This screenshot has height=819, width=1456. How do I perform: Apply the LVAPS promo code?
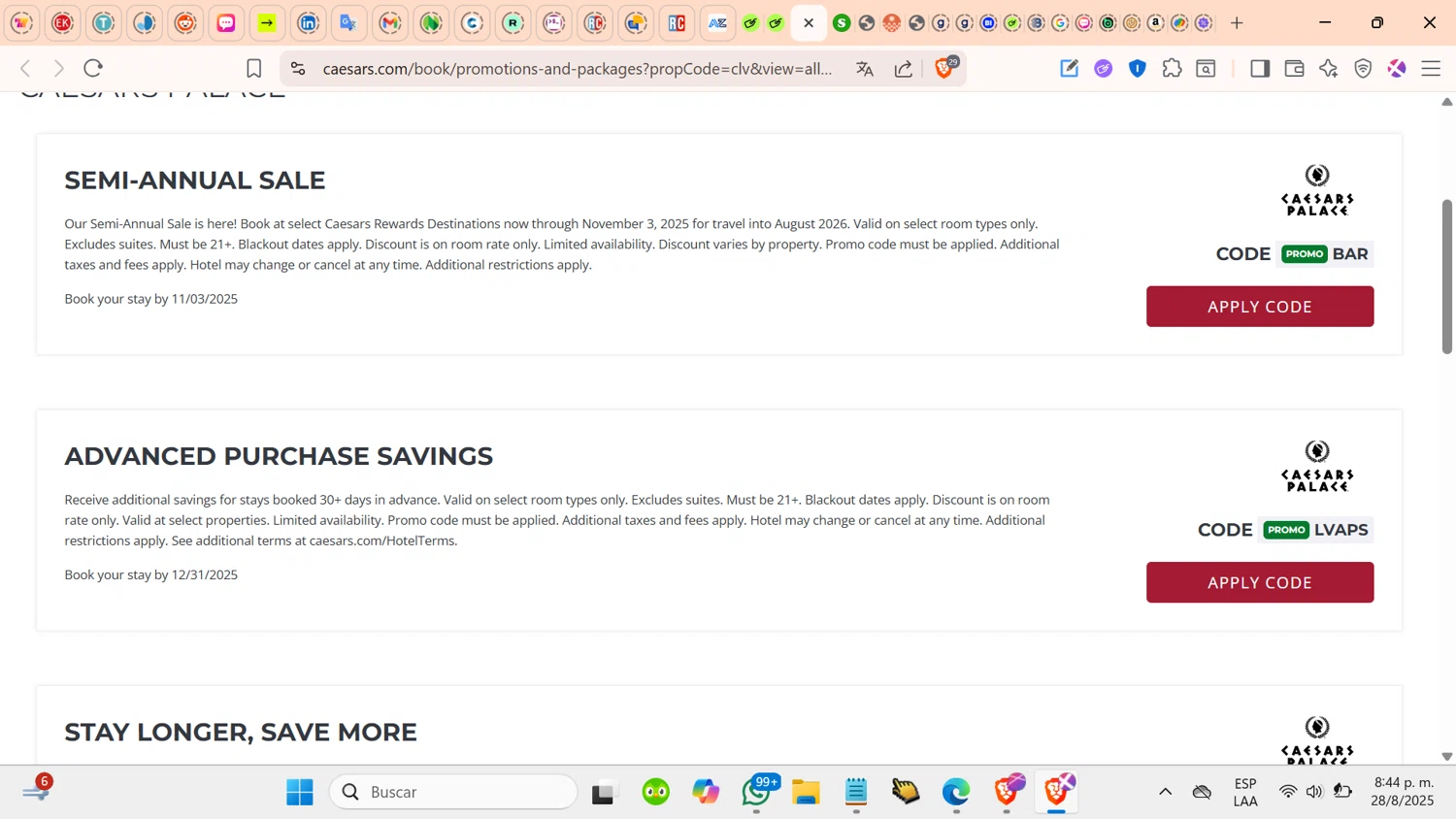point(1260,582)
